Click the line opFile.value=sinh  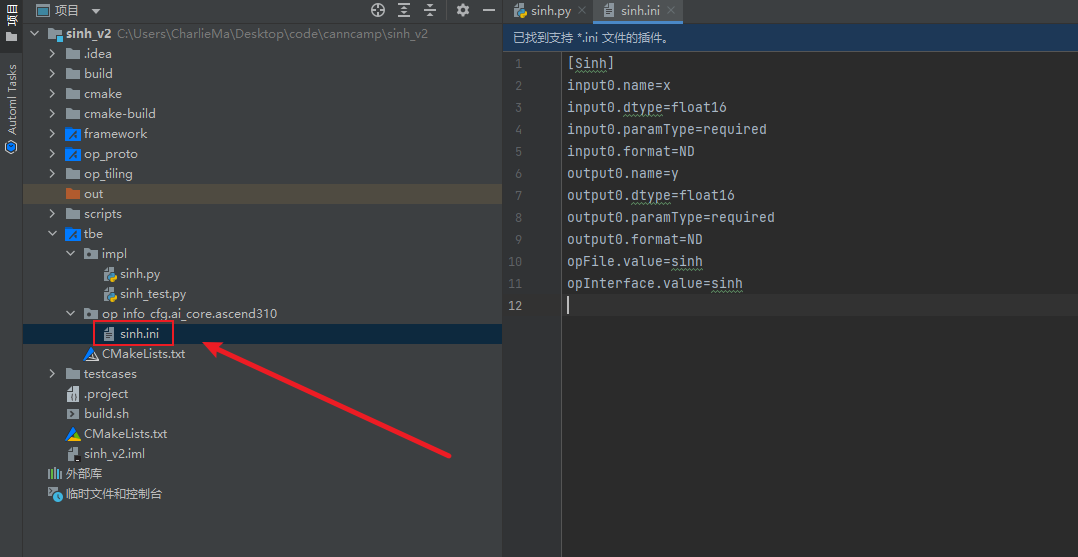pyautogui.click(x=635, y=262)
